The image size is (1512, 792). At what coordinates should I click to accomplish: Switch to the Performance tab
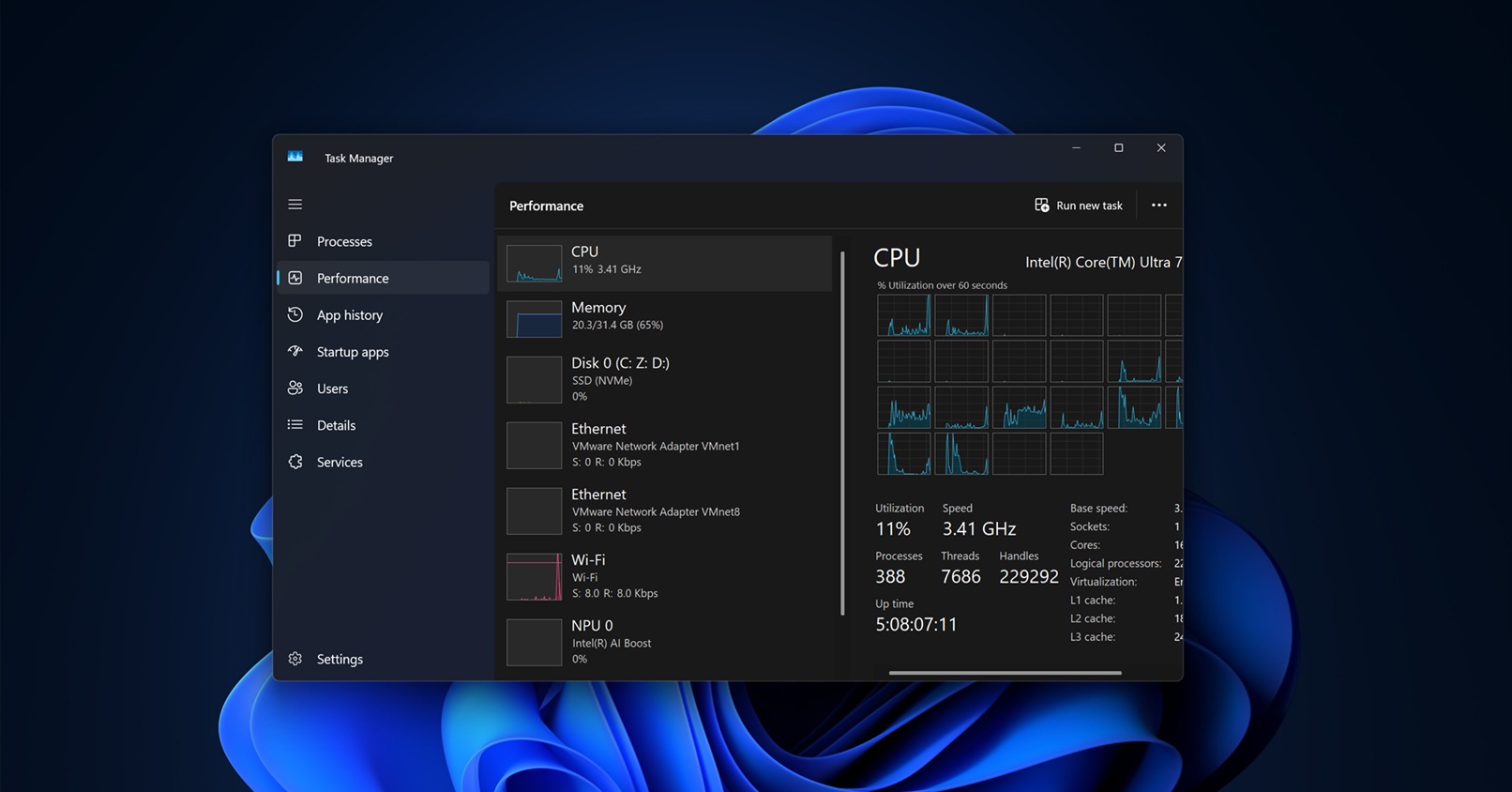point(353,279)
